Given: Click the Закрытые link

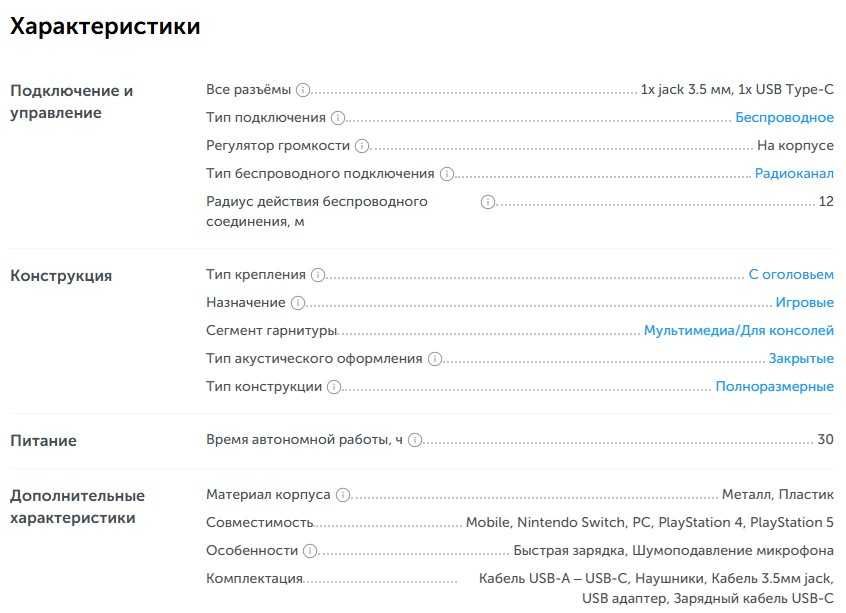Looking at the screenshot, I should (x=801, y=359).
